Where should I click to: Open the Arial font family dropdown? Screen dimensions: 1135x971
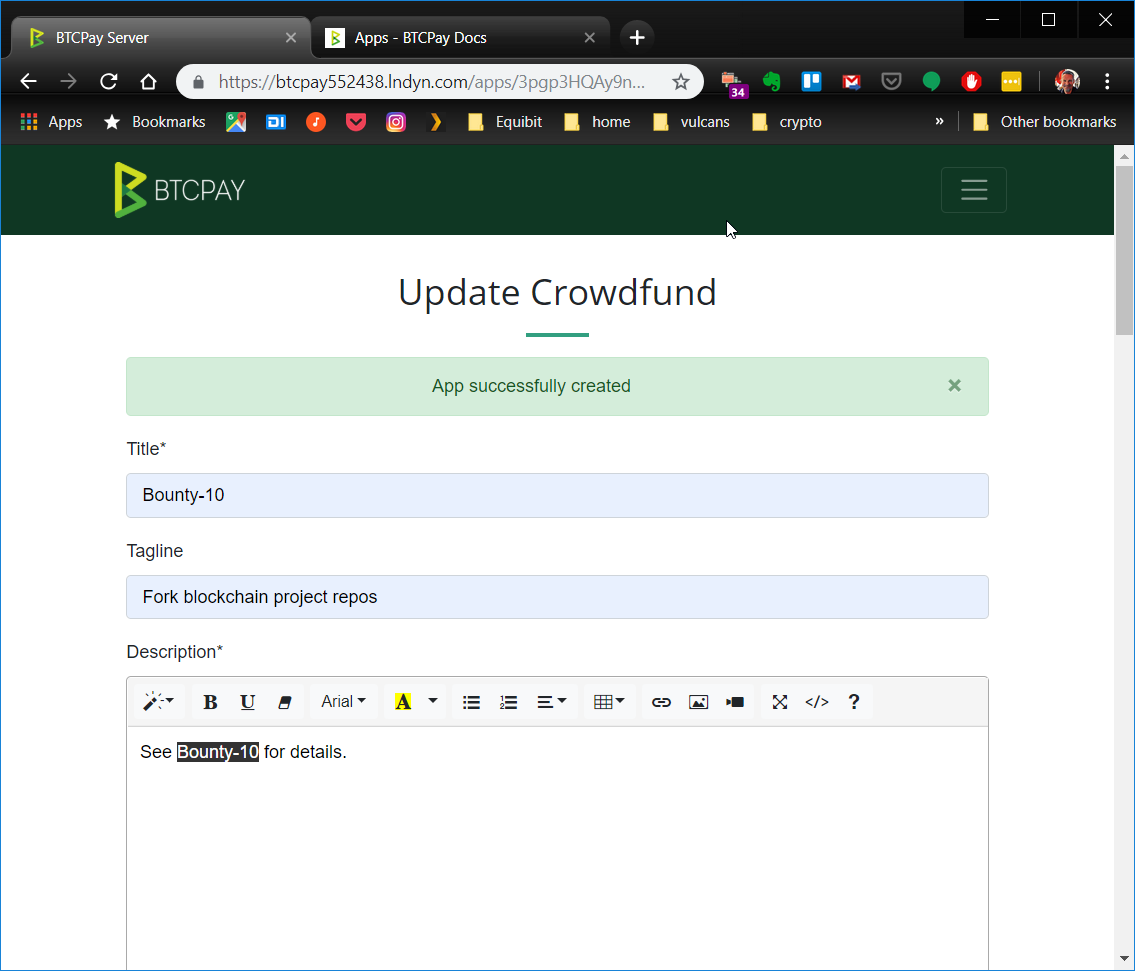343,701
